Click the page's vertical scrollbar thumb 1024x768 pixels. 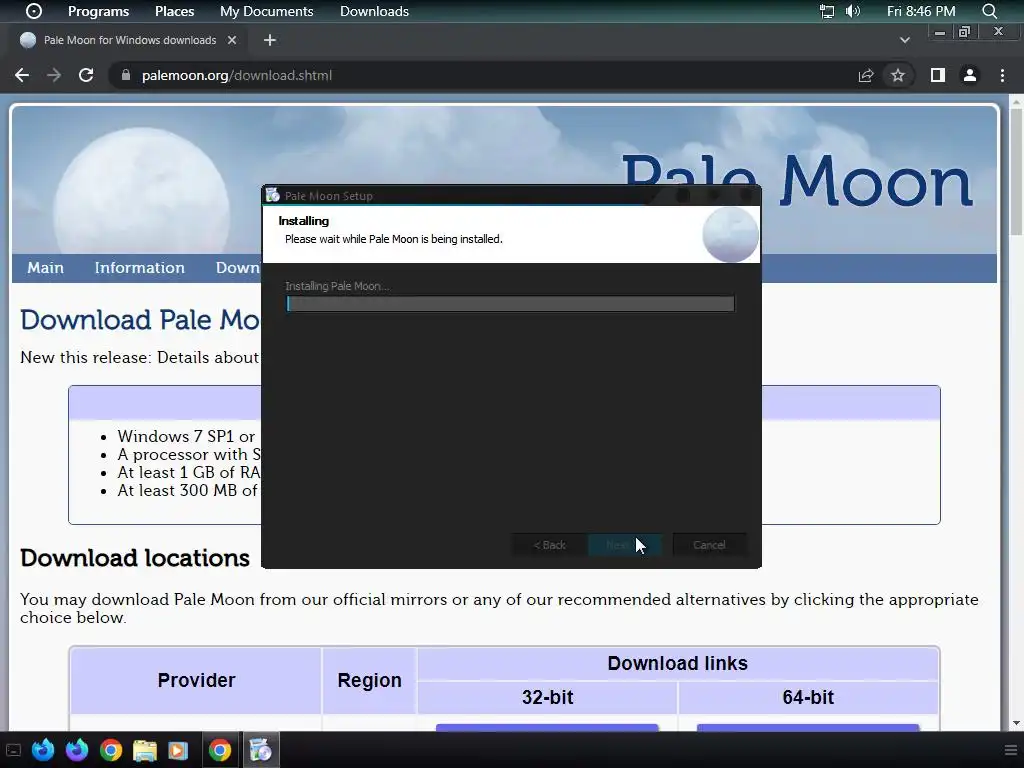point(1017,171)
